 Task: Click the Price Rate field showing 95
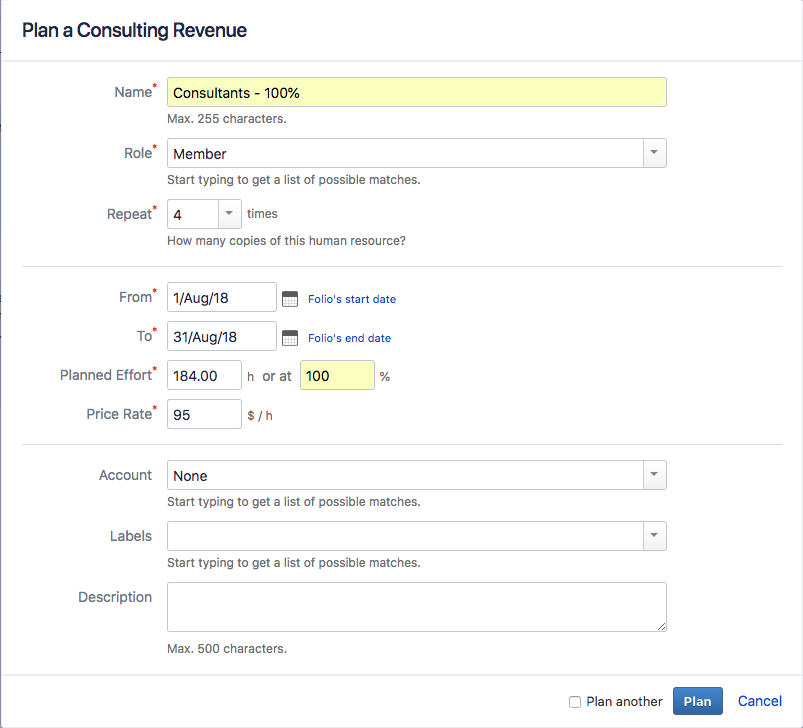tap(203, 413)
